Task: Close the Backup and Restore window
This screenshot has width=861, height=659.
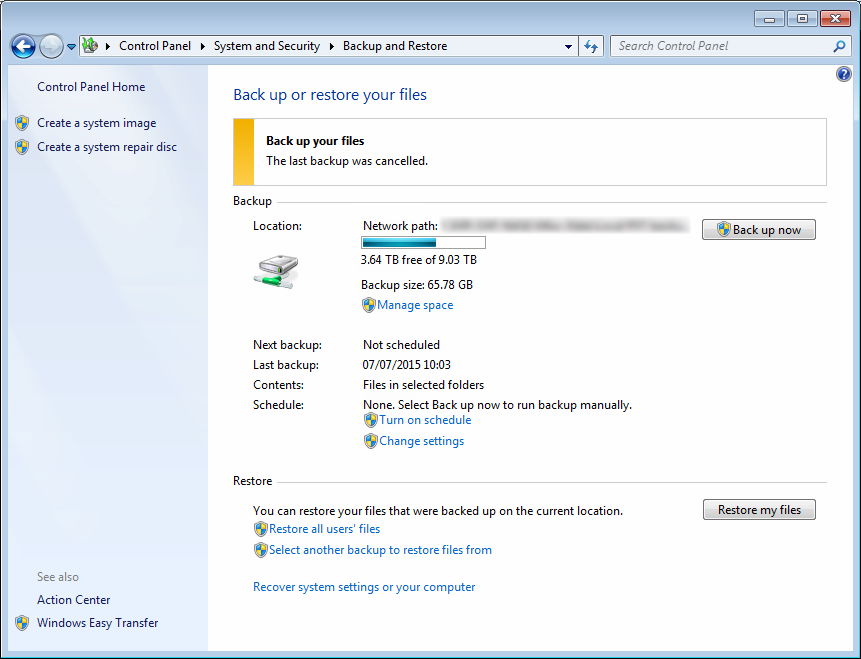Action: 835,19
